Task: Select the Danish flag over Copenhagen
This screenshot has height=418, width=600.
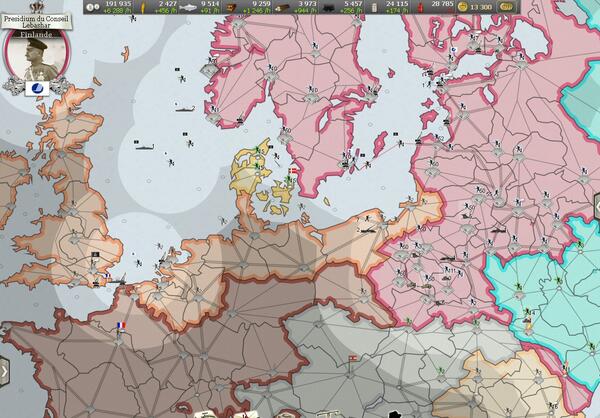Action: (292, 171)
